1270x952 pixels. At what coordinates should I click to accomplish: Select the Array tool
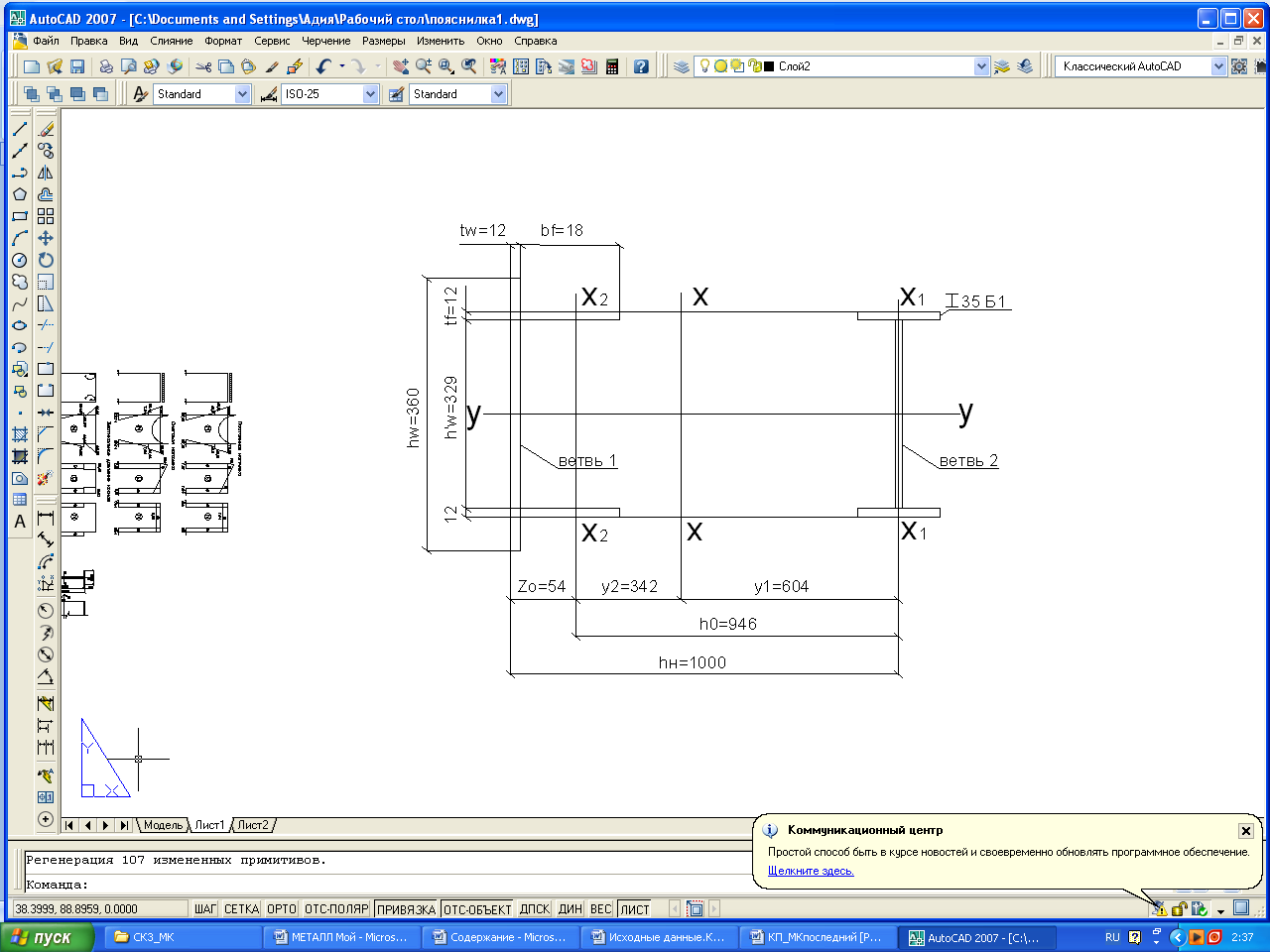click(x=46, y=216)
